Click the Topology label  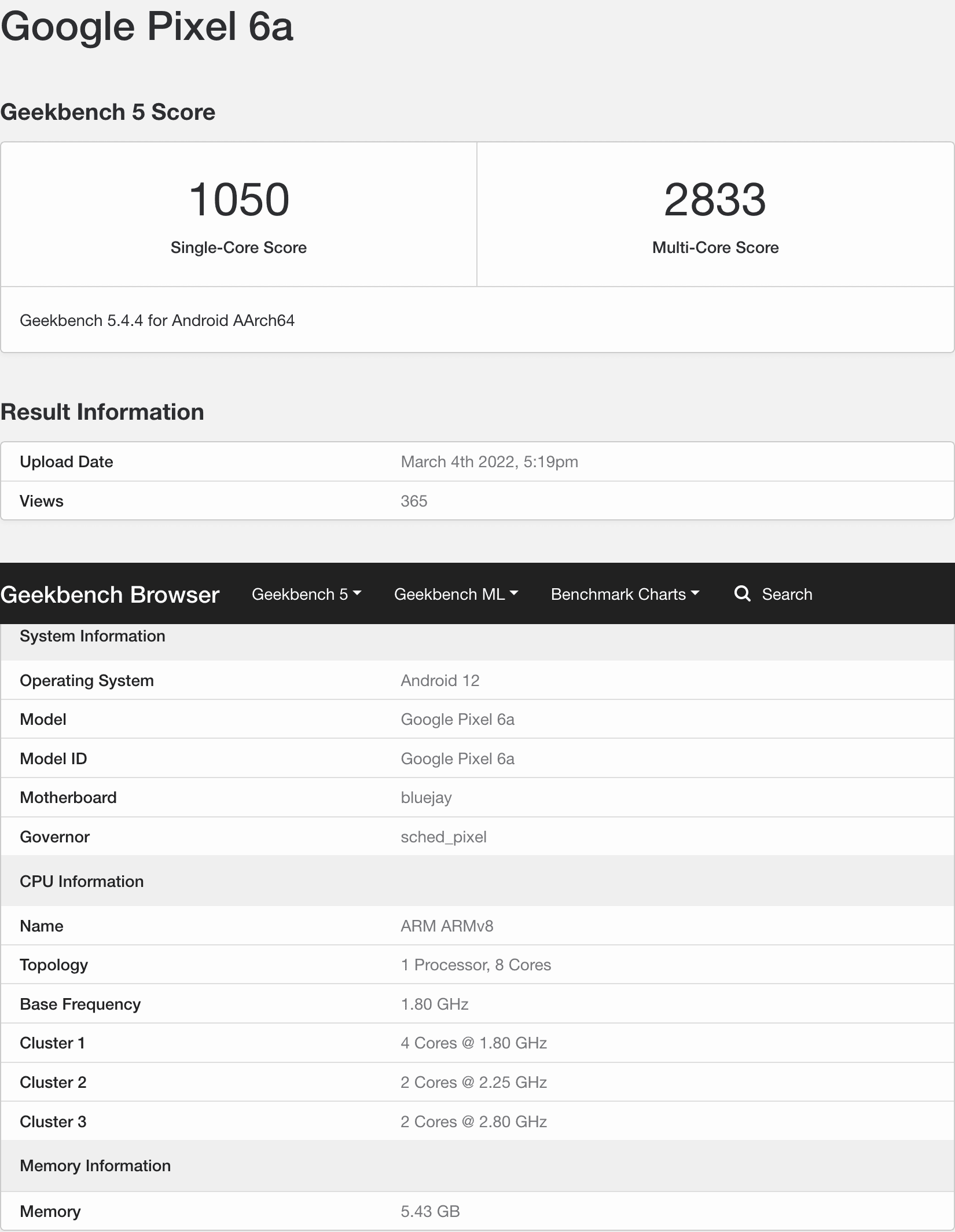[54, 965]
